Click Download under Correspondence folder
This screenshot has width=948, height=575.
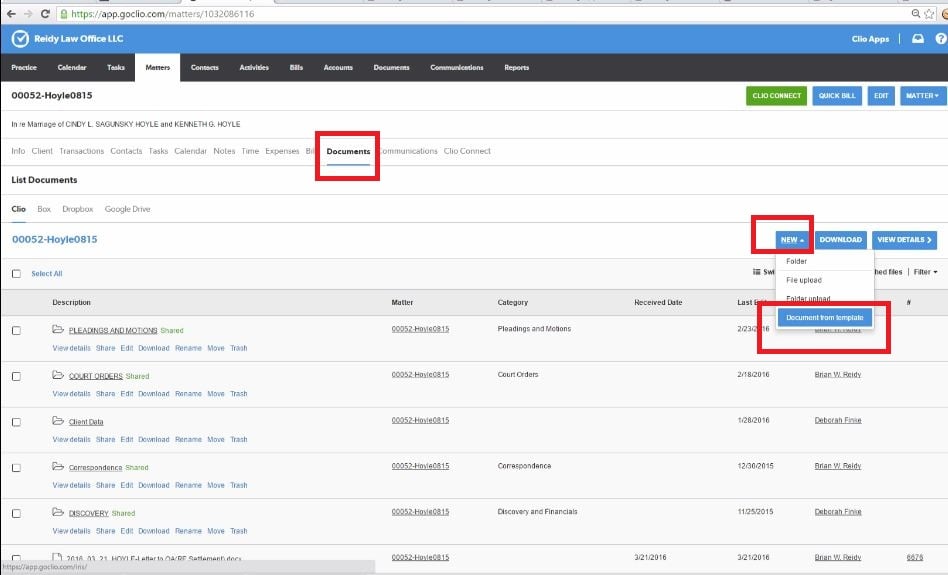(x=154, y=485)
